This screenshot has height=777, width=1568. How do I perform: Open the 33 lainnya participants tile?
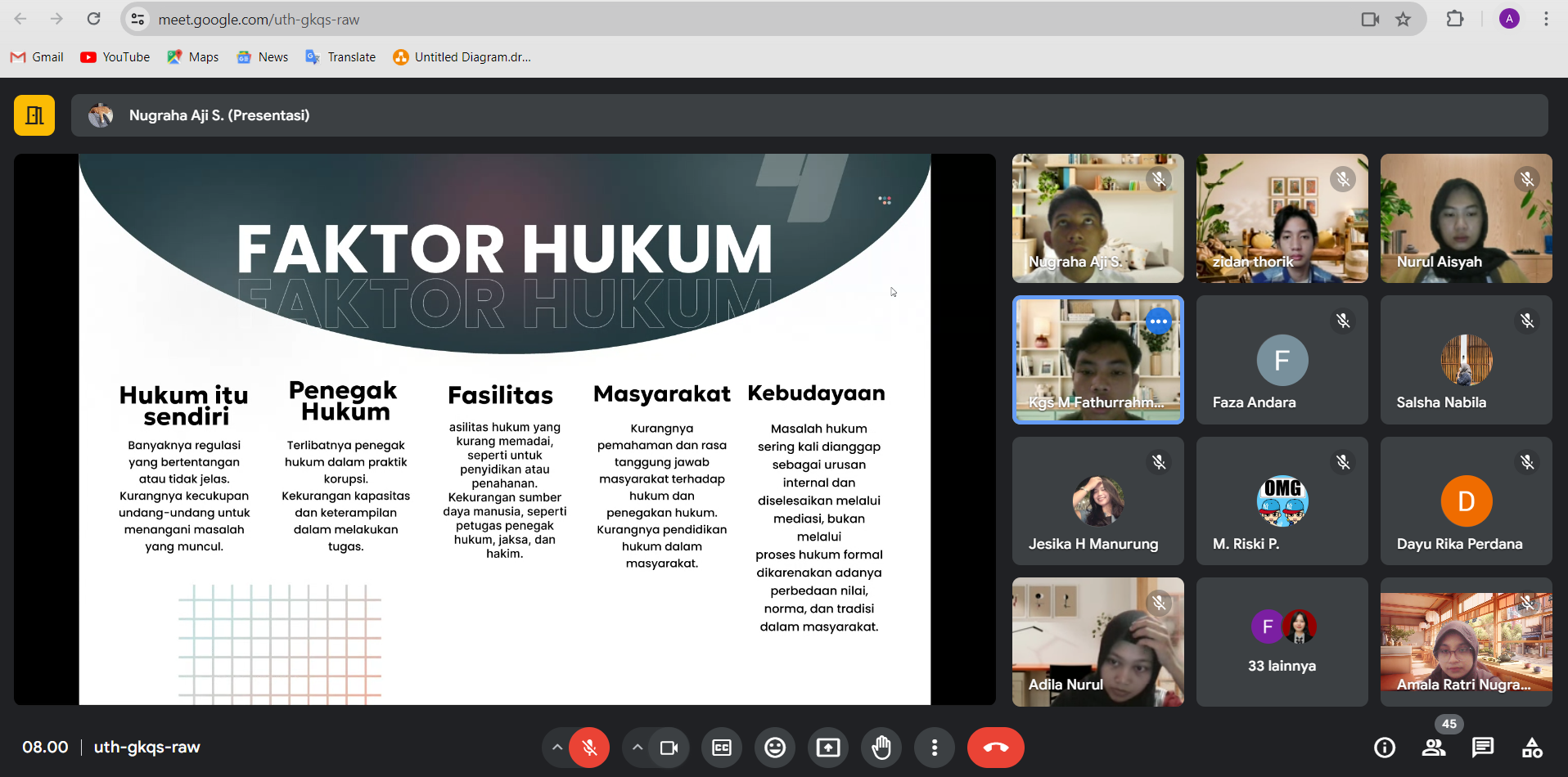click(x=1282, y=642)
